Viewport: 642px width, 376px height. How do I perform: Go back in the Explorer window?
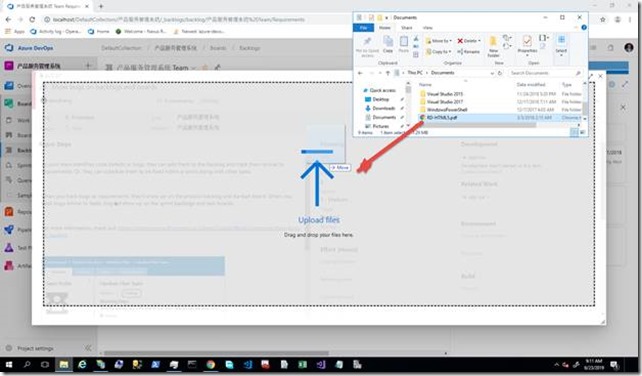pos(360,73)
